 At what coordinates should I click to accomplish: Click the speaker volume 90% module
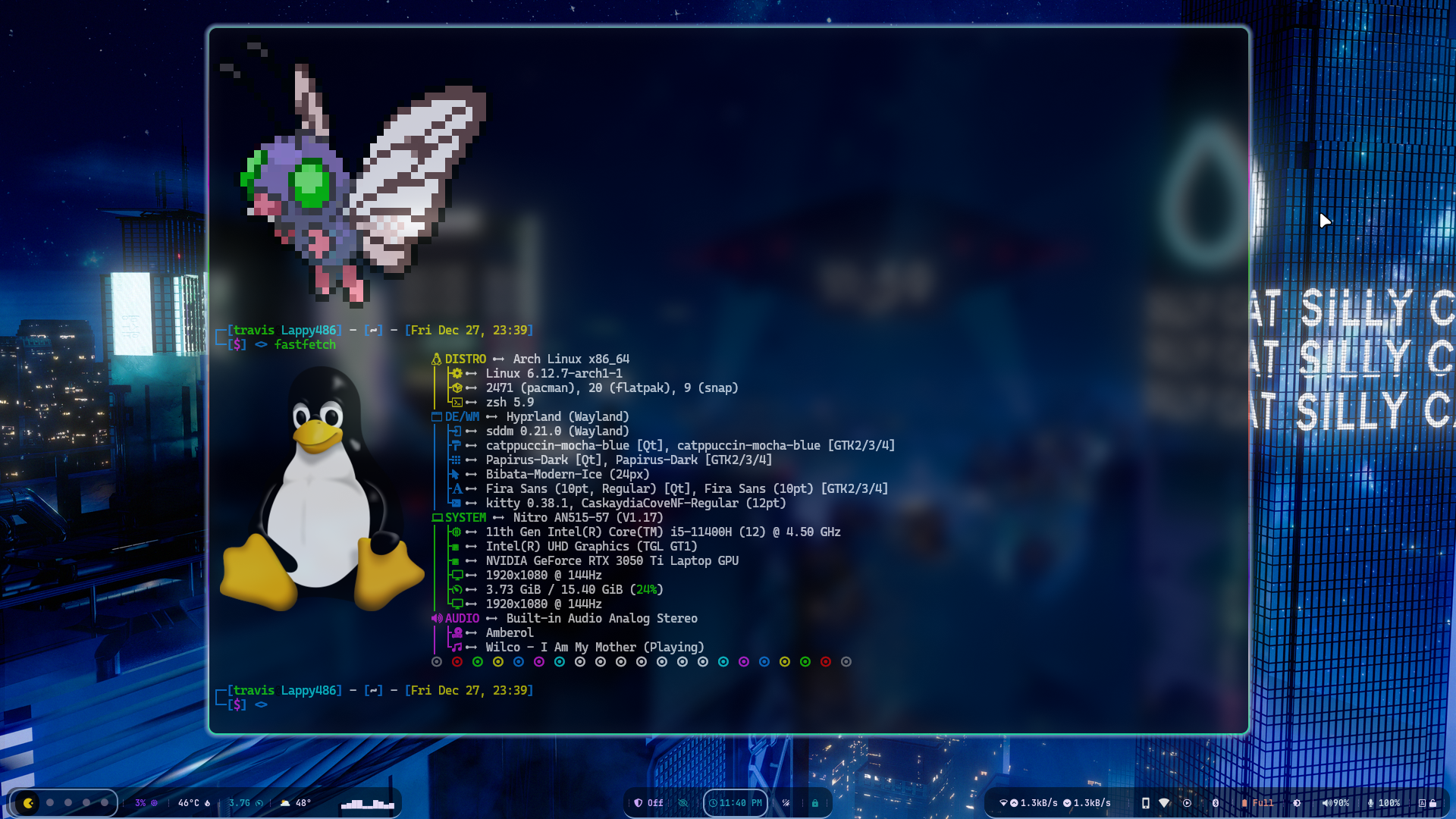tap(1335, 803)
